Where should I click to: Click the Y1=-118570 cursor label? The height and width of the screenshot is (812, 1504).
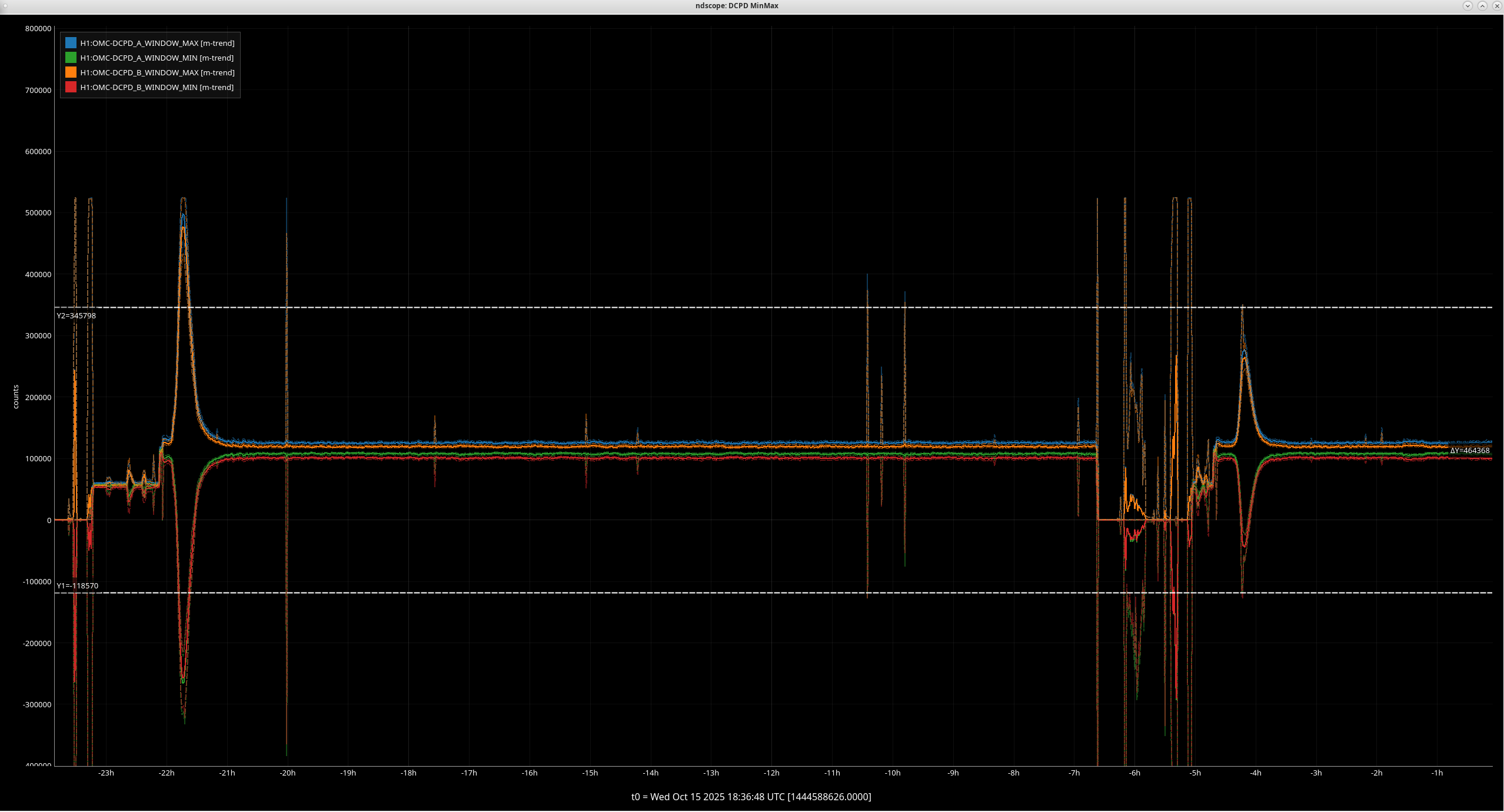77,585
